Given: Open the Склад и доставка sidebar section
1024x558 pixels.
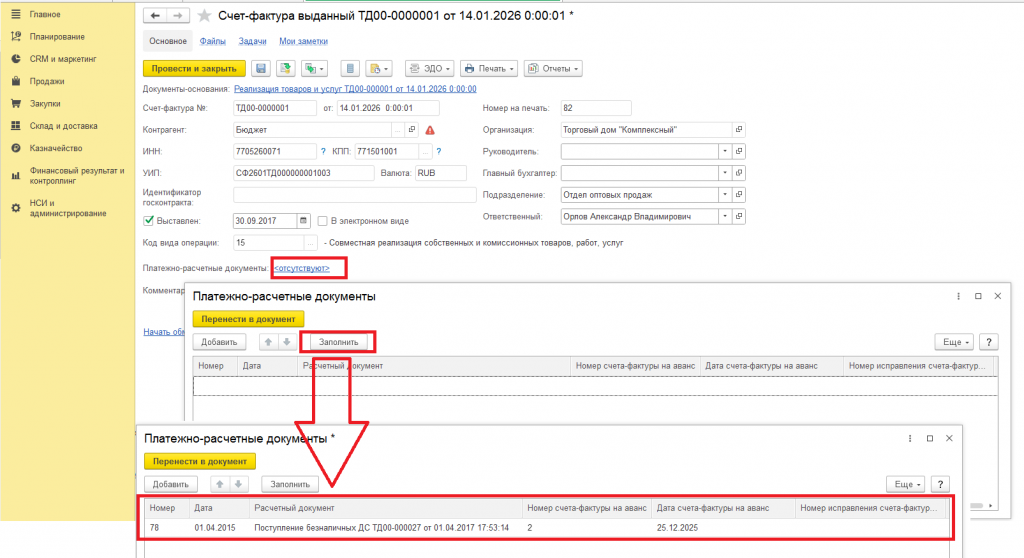Looking at the screenshot, I should (63, 125).
